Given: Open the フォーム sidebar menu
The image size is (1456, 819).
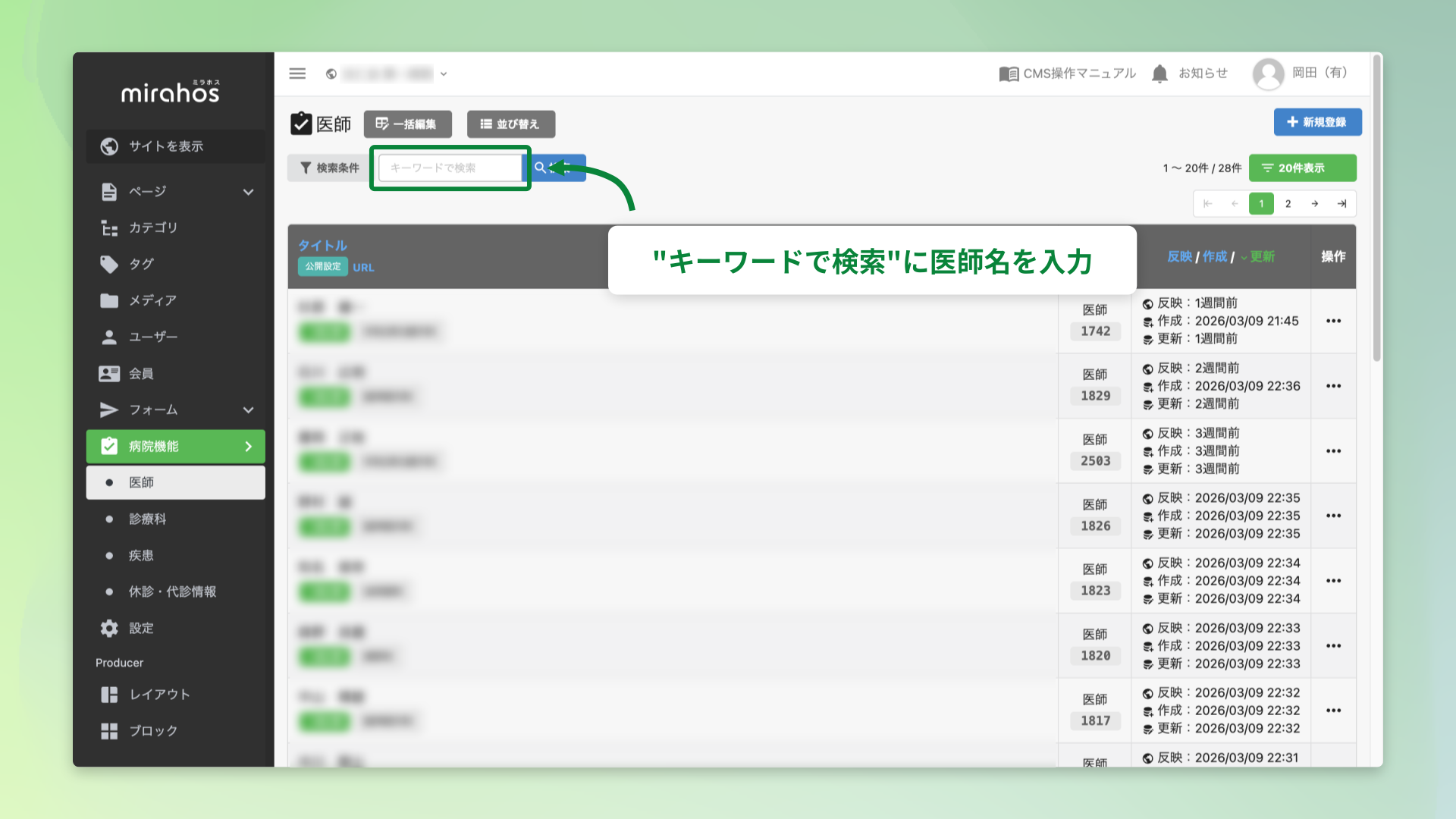Looking at the screenshot, I should [x=176, y=409].
